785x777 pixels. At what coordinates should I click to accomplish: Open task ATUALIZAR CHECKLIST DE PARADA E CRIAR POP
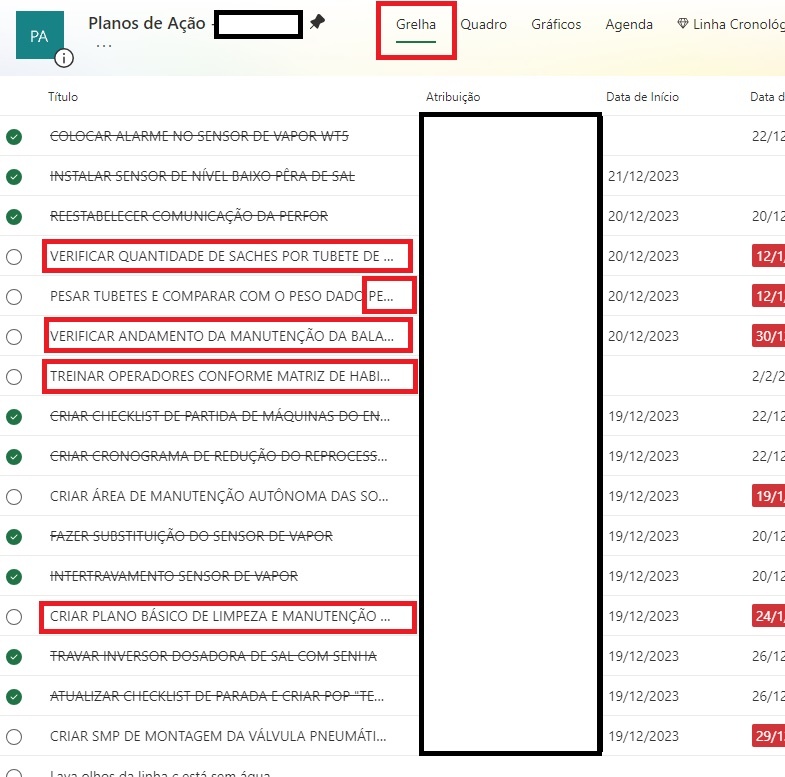click(217, 696)
